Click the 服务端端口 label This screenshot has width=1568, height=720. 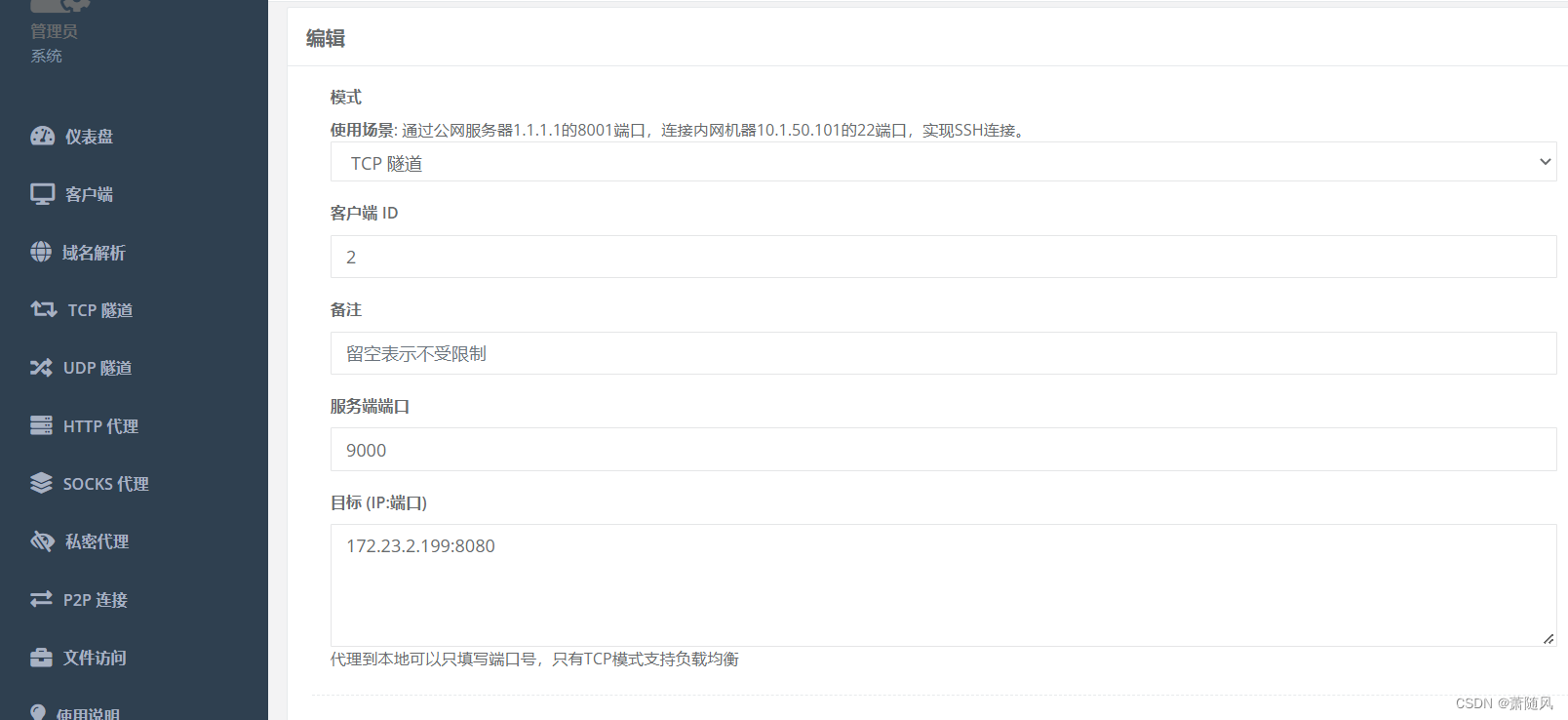click(370, 406)
